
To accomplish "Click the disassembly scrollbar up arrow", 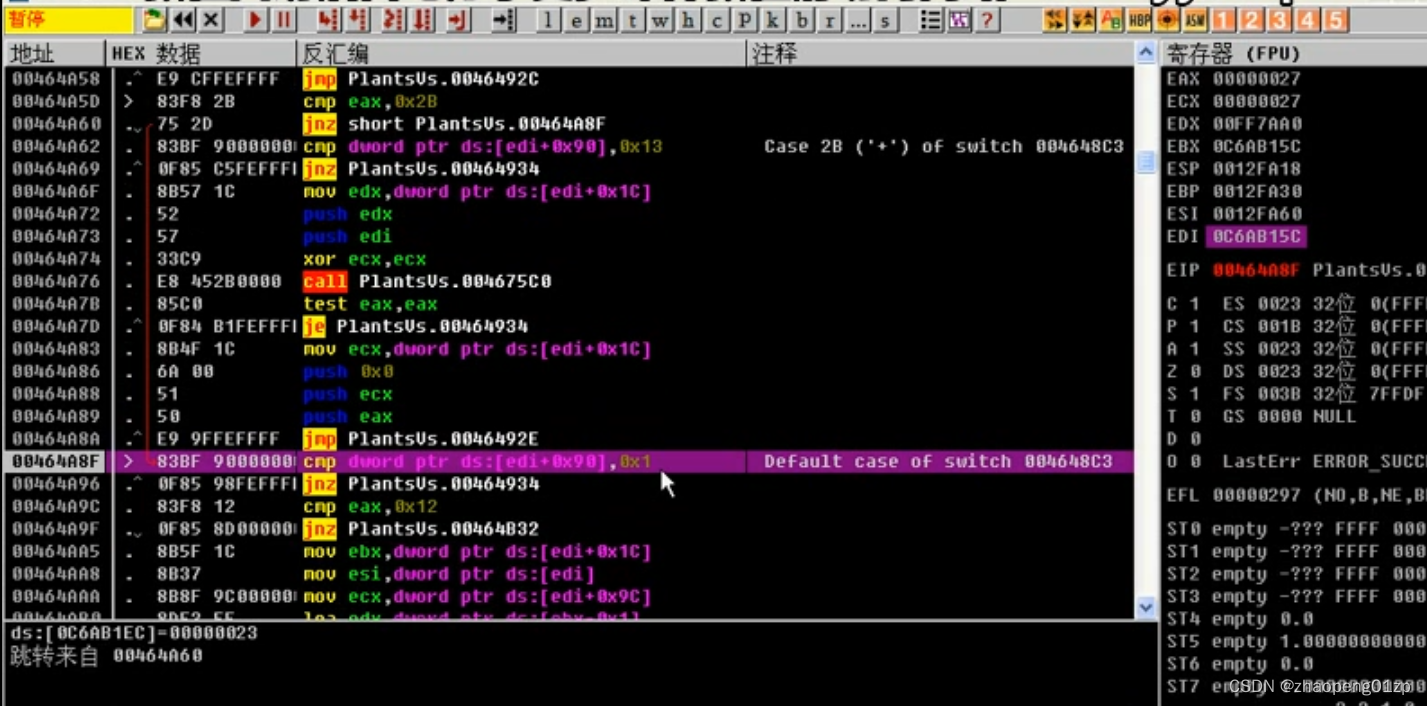I will [x=1146, y=54].
